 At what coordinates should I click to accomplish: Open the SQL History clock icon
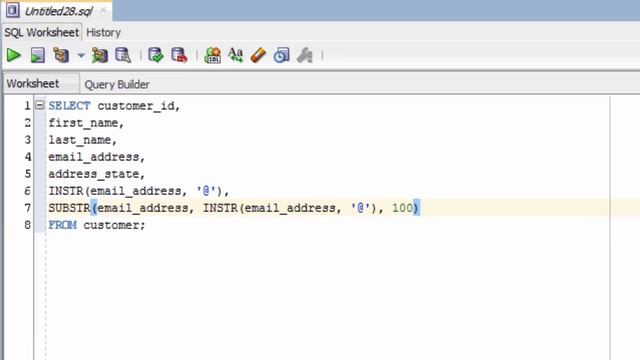point(281,55)
